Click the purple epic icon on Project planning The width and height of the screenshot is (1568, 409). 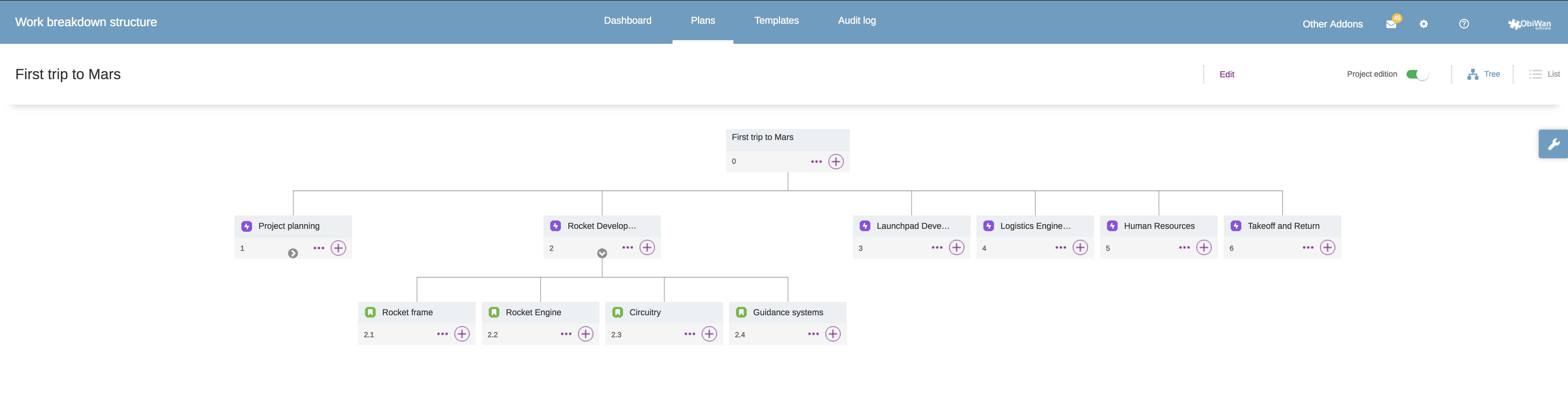click(246, 226)
